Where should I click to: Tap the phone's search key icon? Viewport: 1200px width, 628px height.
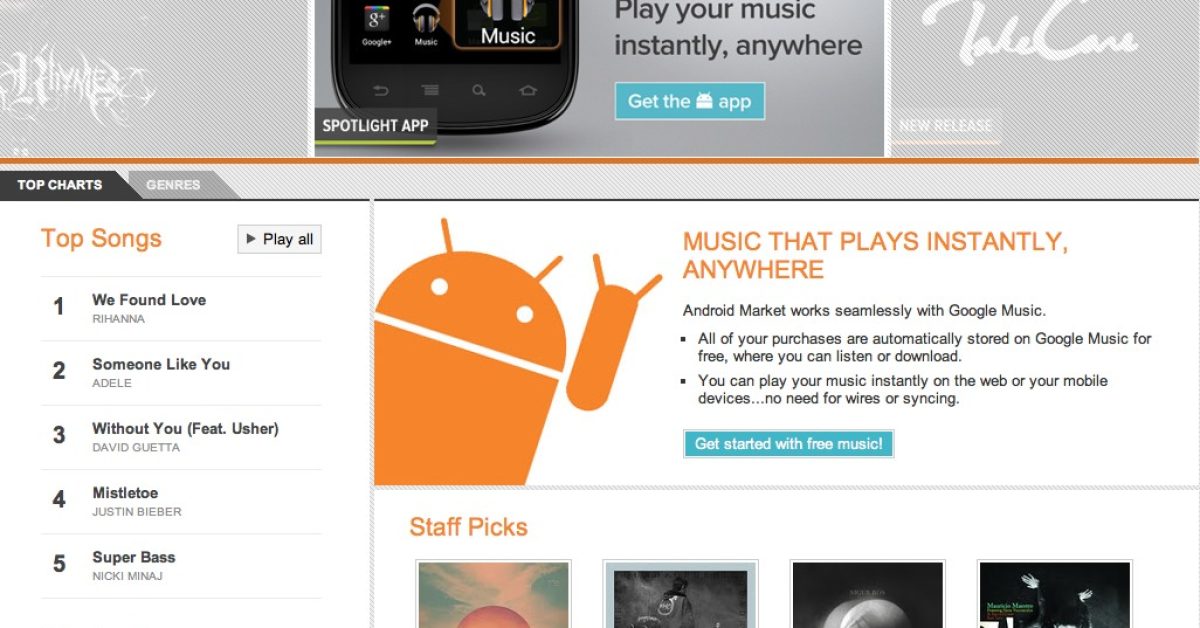pos(479,91)
